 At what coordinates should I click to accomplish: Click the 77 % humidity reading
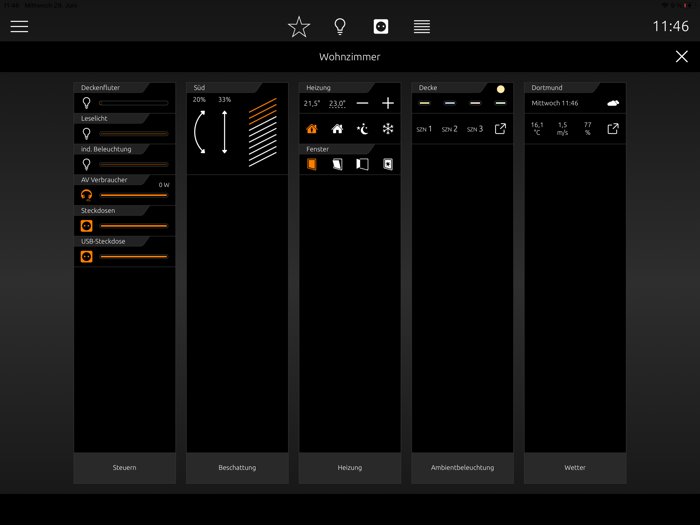tap(588, 129)
